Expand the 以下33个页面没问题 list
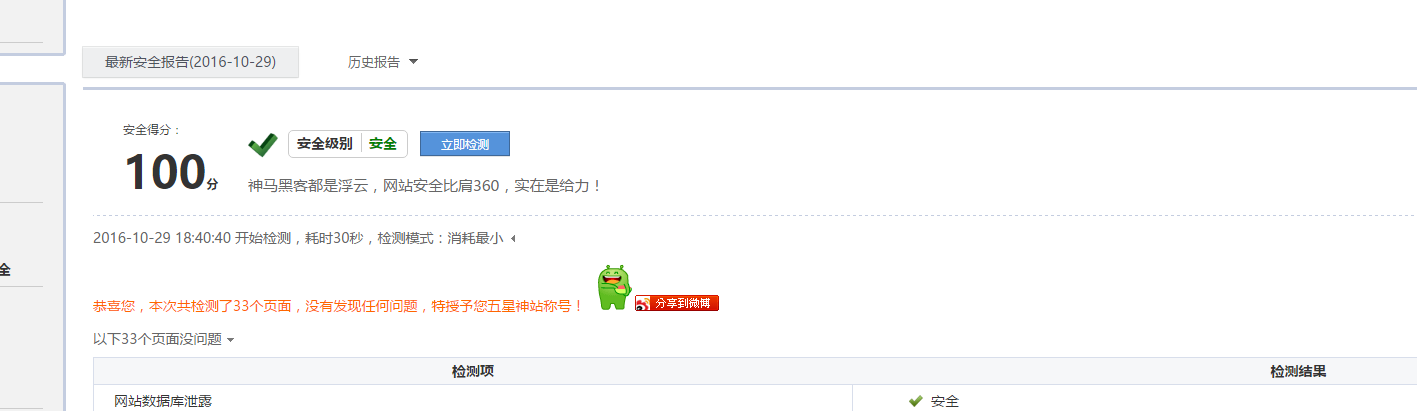1417x411 pixels. tap(164, 339)
